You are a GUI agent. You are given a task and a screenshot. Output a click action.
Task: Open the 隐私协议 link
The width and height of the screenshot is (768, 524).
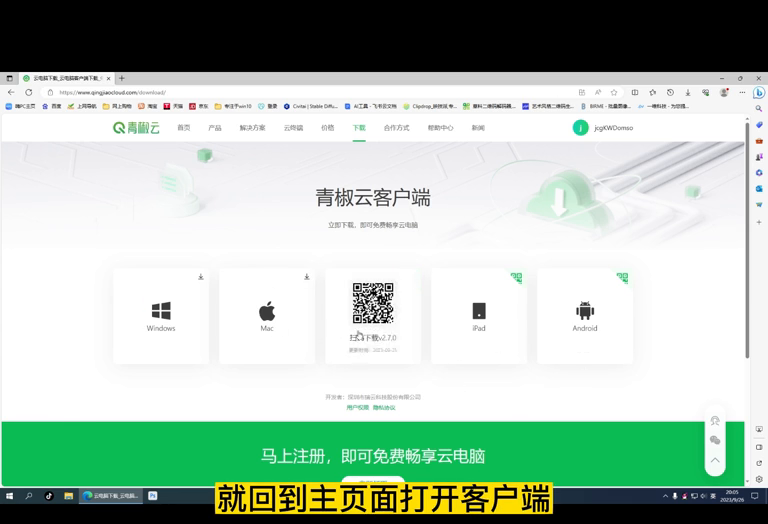tap(384, 407)
